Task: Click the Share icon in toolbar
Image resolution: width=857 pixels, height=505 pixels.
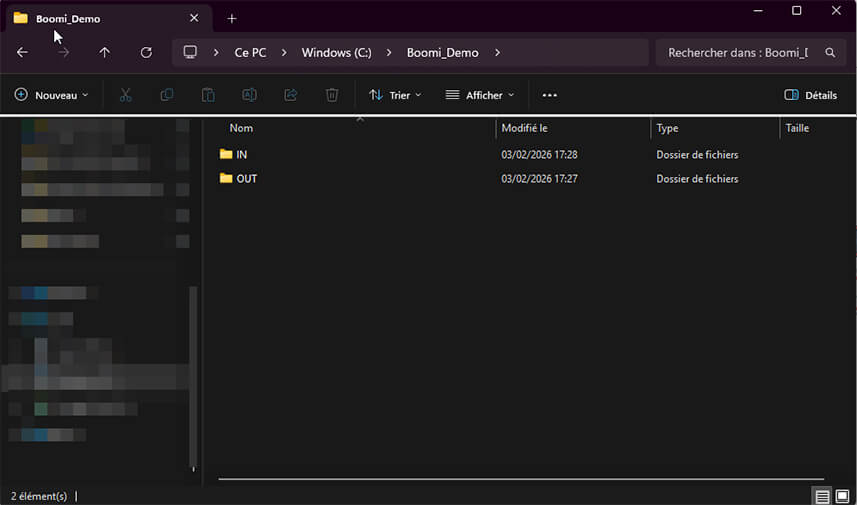Action: (291, 95)
